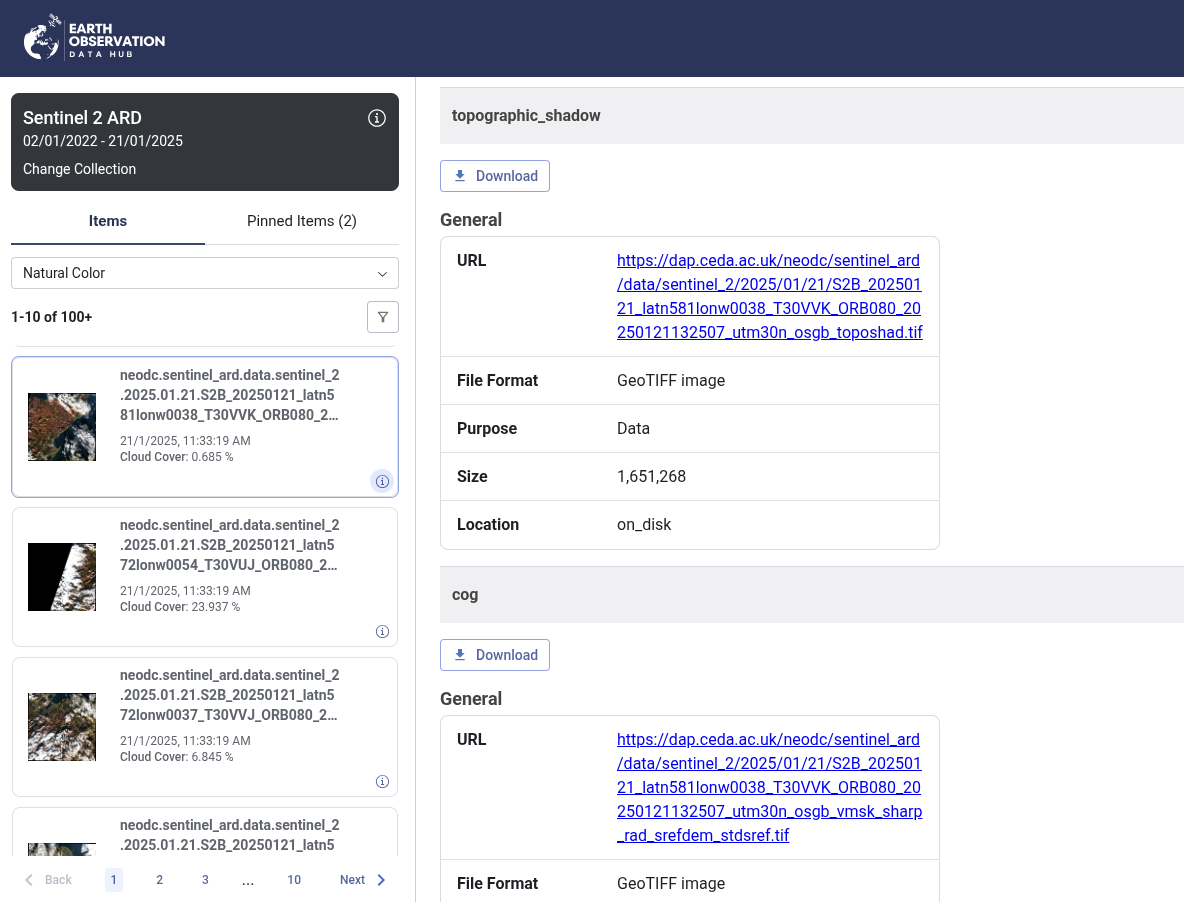This screenshot has width=1184, height=902.
Task: Click info icon on T30VVJ item card
Action: [x=382, y=781]
